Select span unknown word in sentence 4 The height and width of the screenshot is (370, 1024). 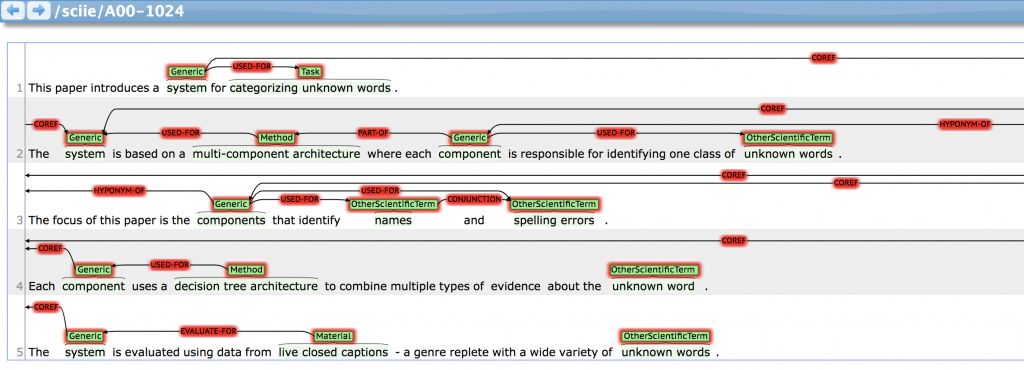pos(654,286)
